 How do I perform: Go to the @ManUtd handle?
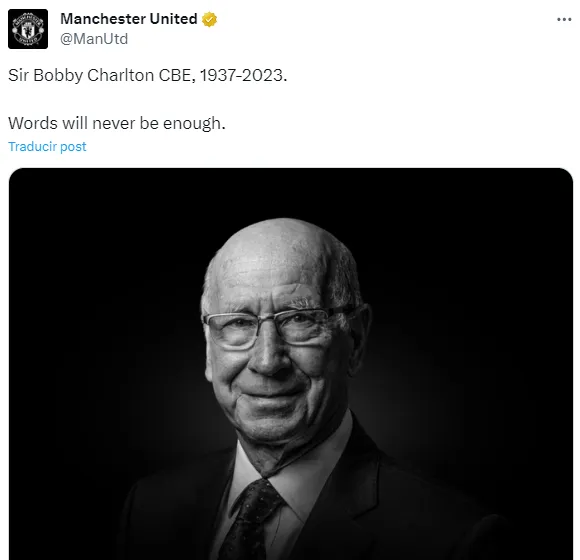[x=94, y=39]
